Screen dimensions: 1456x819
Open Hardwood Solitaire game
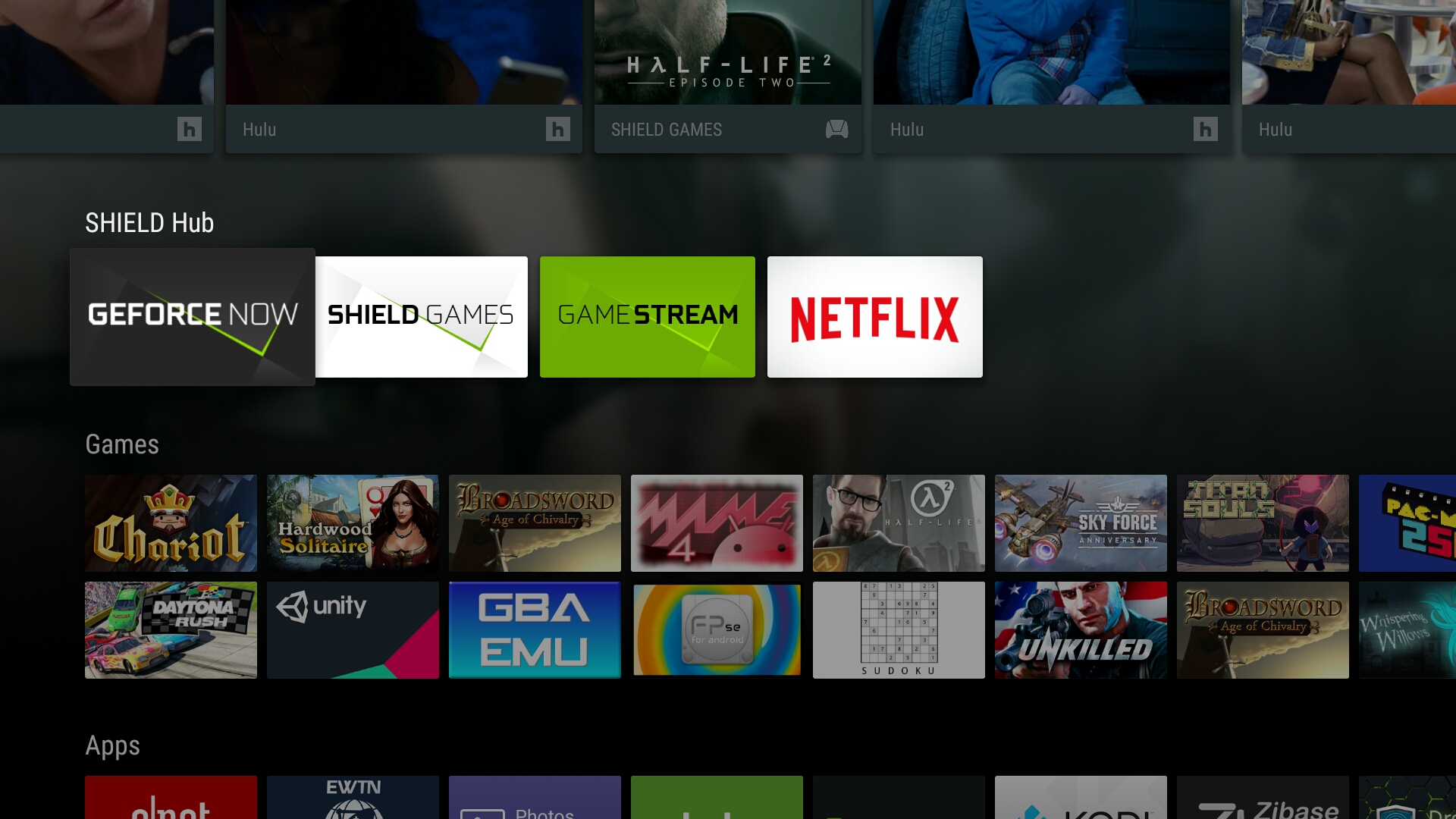pos(353,522)
